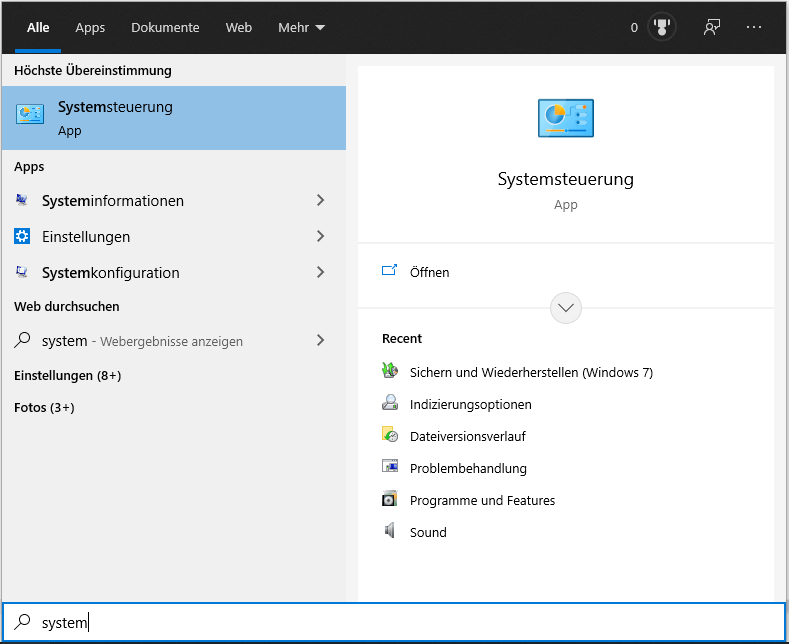Click the Programme und Features icon

(x=390, y=500)
